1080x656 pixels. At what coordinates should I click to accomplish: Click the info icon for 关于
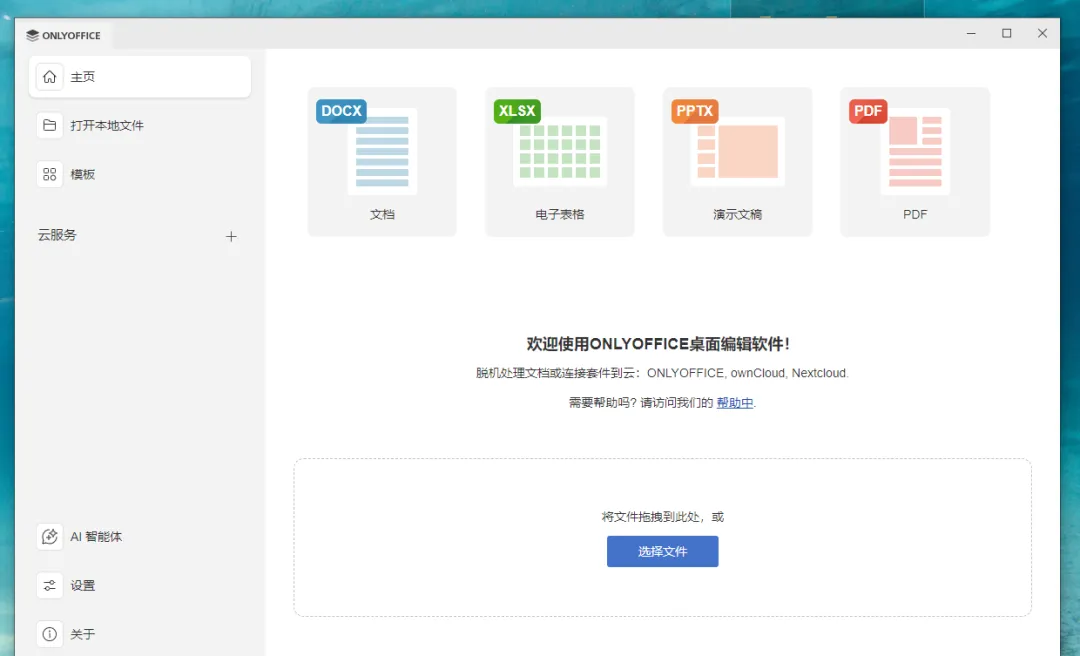click(x=50, y=634)
